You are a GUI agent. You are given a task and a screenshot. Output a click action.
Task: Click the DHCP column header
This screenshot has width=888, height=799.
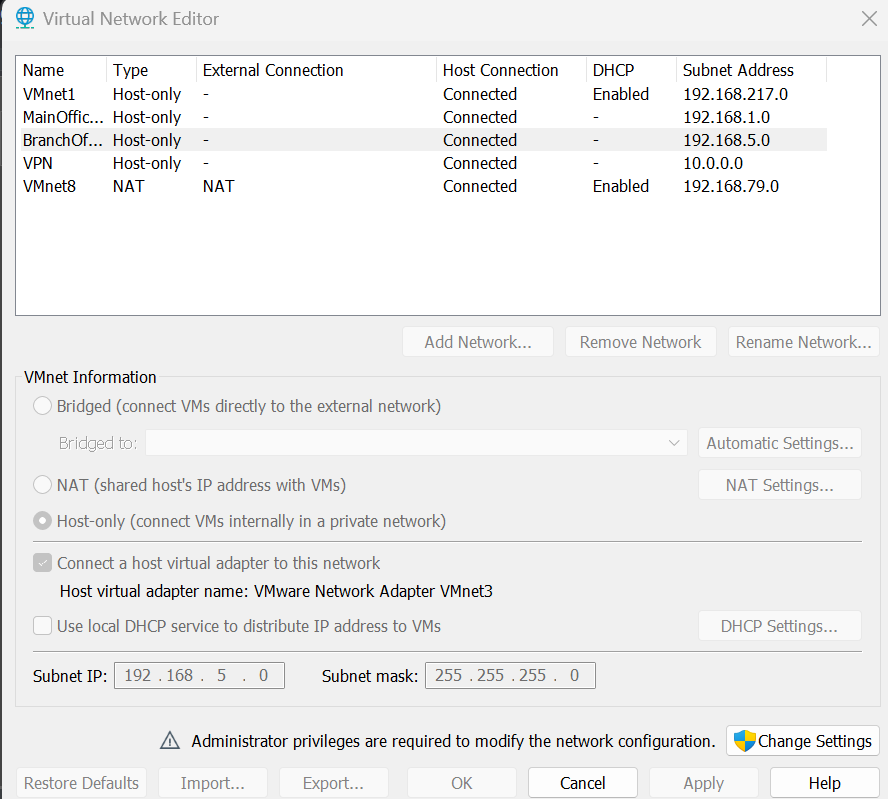[631, 70]
